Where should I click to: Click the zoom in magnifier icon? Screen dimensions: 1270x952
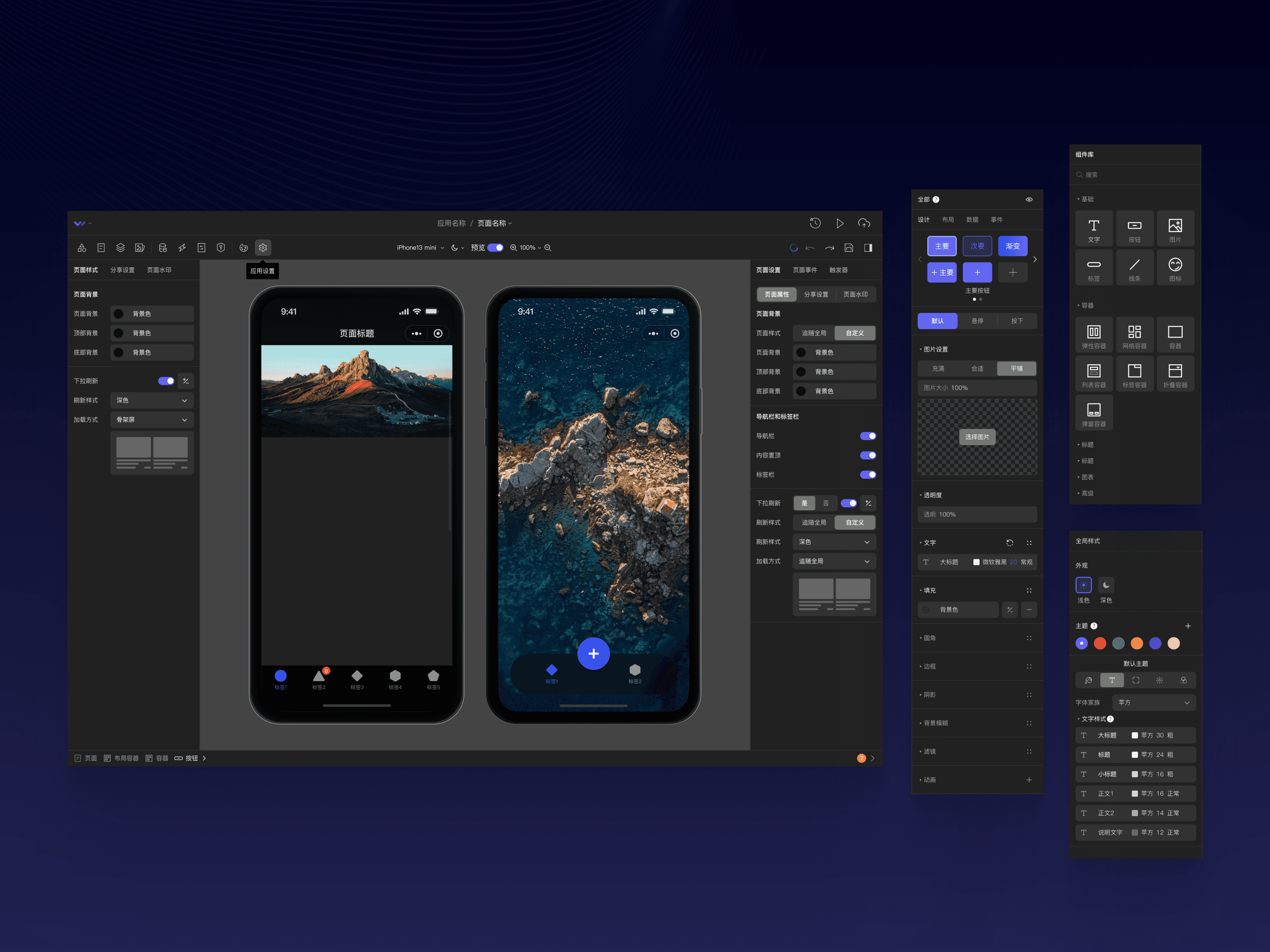tap(513, 248)
